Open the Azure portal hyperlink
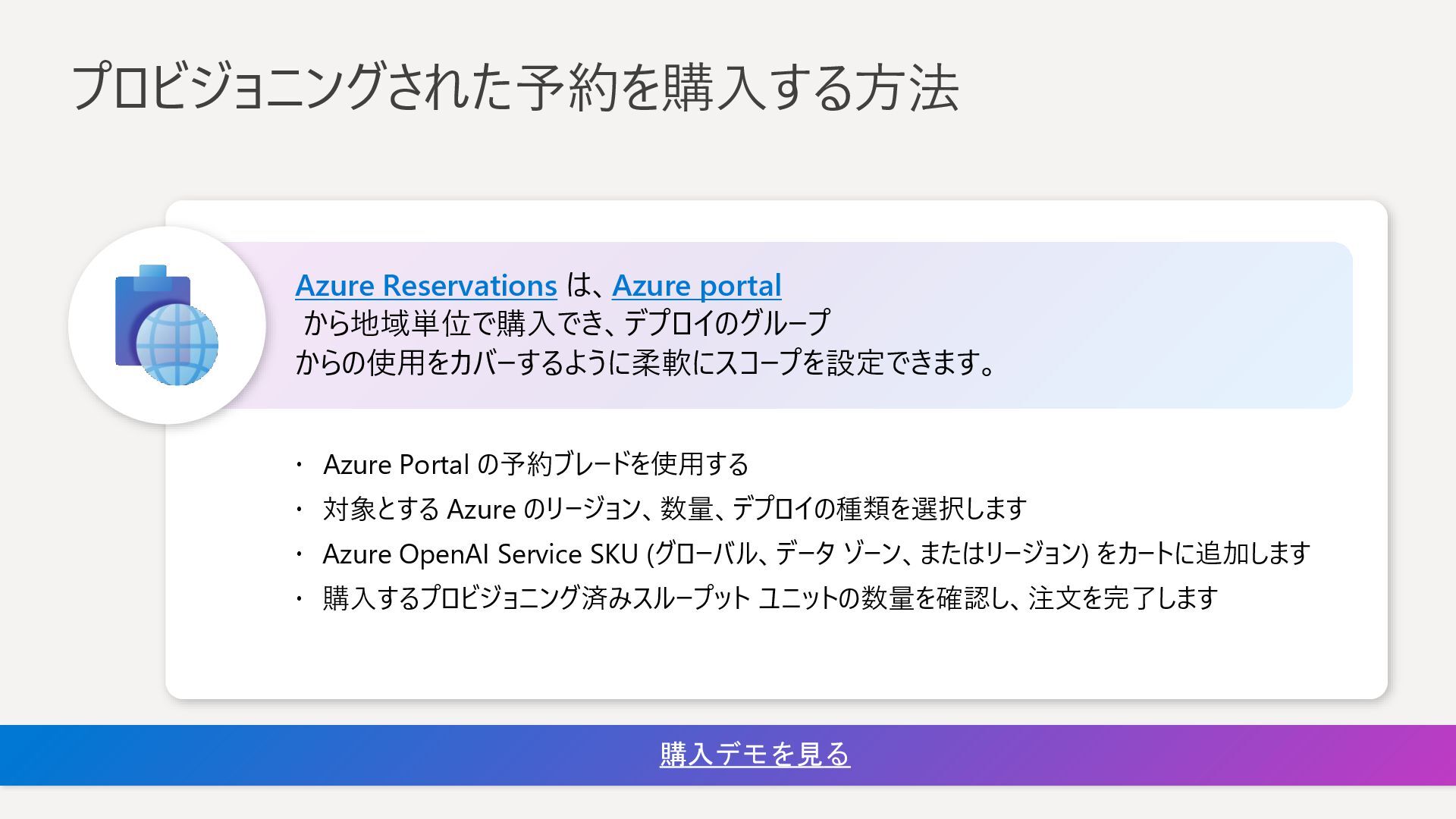Viewport: 1456px width, 819px height. click(x=696, y=286)
